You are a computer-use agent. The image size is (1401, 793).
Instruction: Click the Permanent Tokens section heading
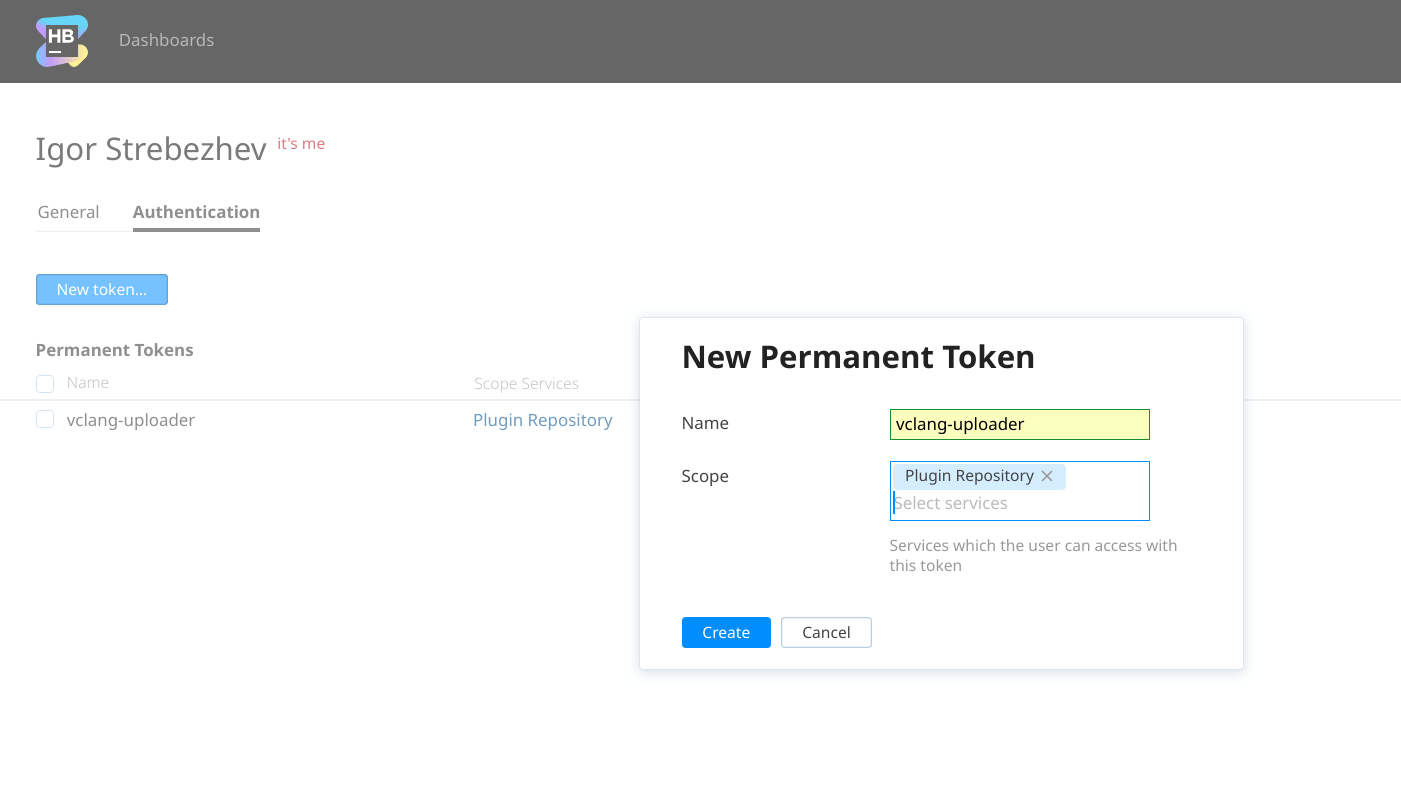point(114,350)
